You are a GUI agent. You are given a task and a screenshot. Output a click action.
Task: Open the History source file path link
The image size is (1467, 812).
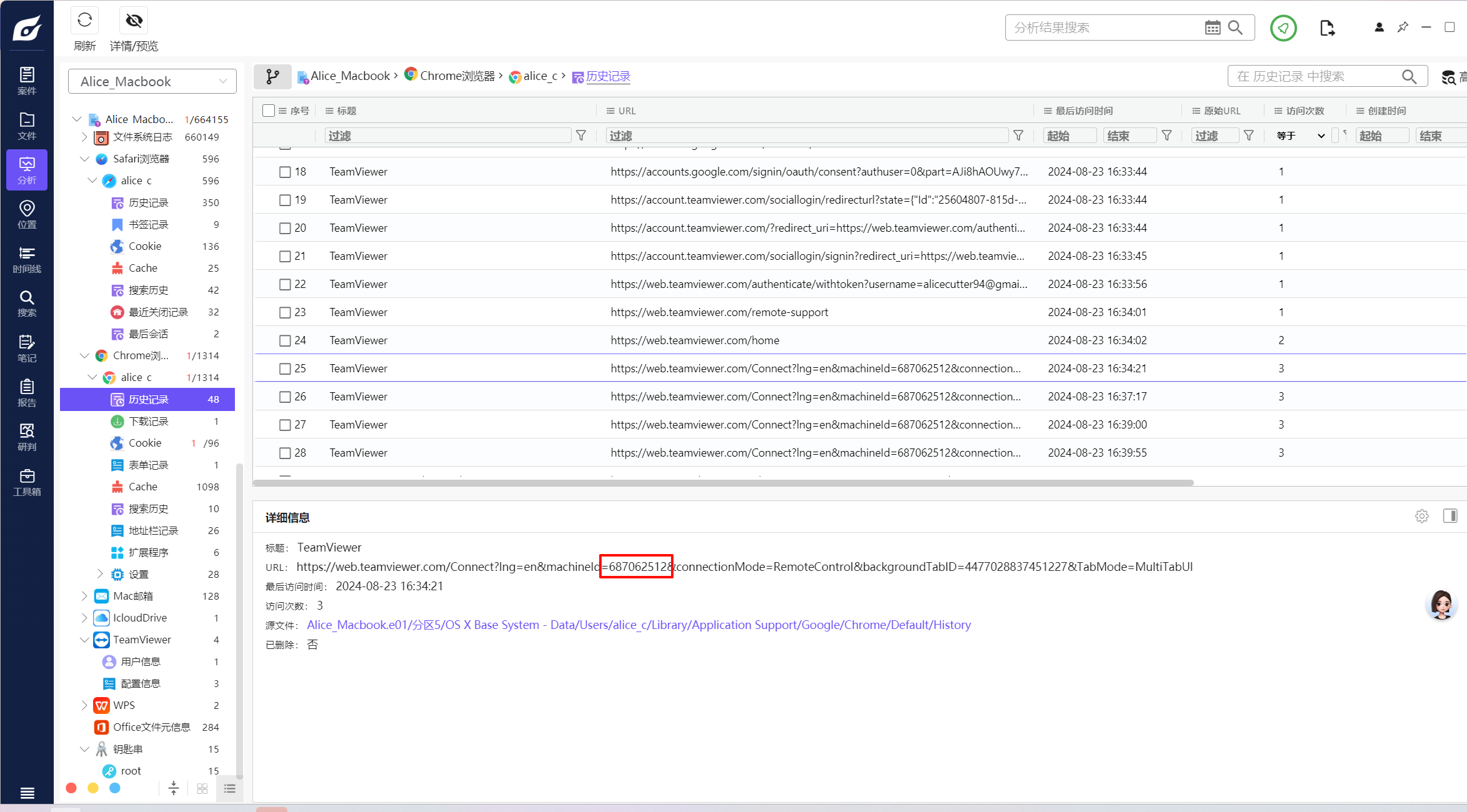[x=639, y=625]
